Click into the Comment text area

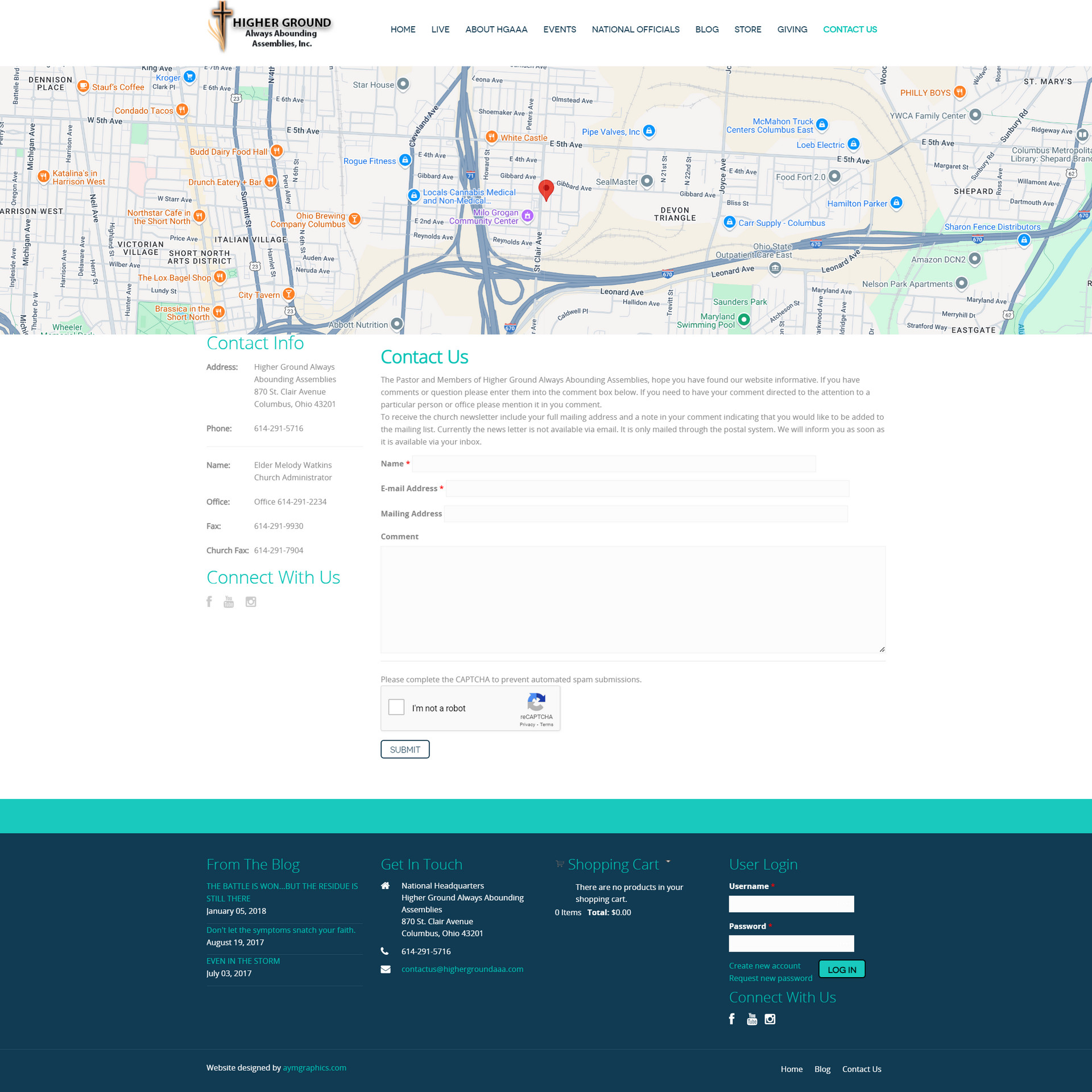coord(632,599)
